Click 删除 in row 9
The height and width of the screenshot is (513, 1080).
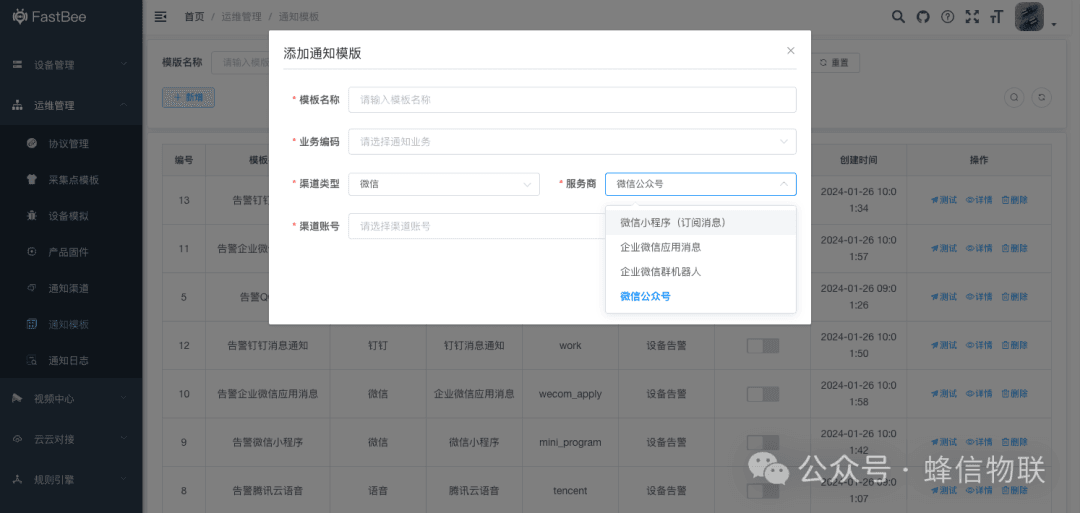[1015, 442]
